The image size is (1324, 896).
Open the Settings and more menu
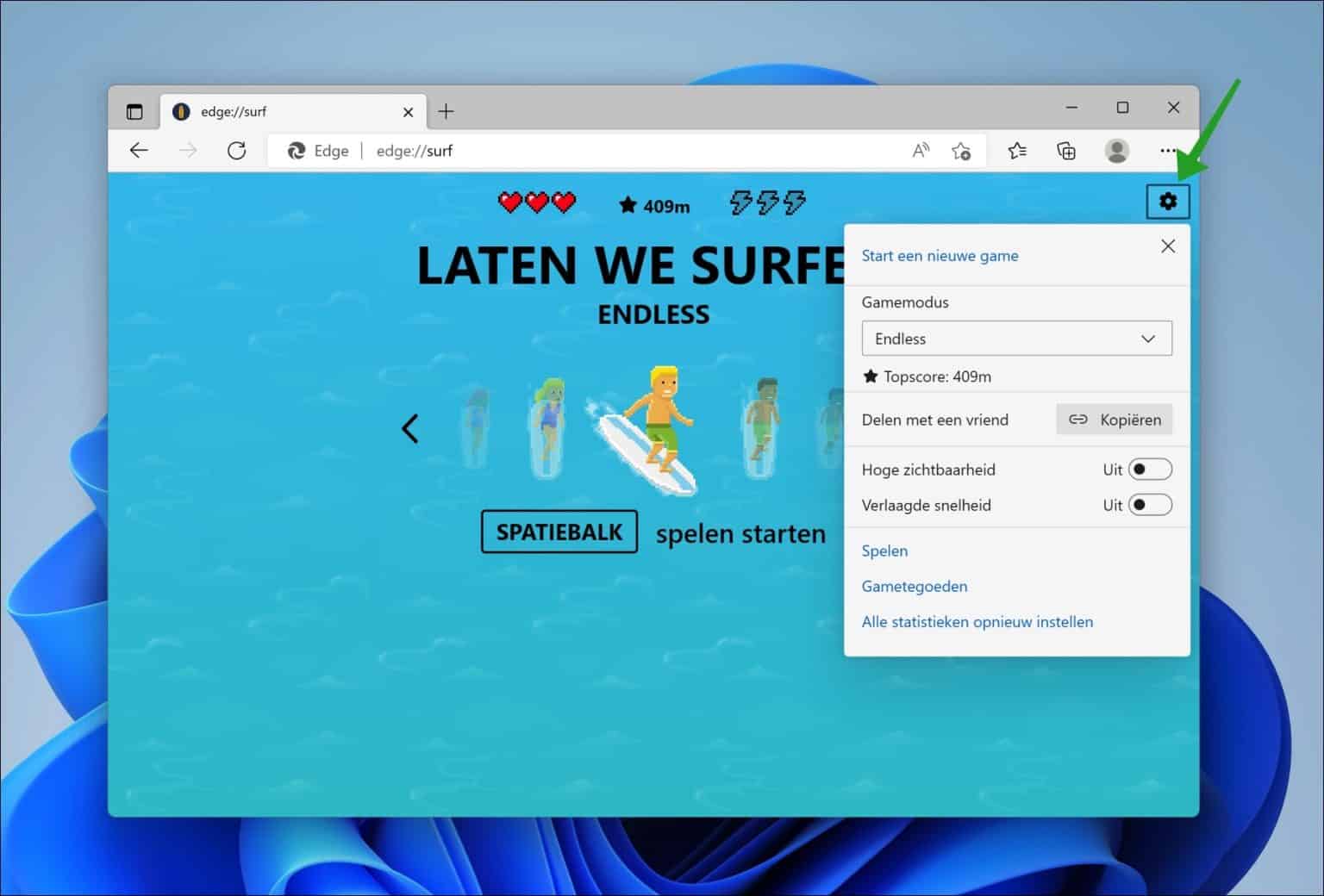point(1166,150)
